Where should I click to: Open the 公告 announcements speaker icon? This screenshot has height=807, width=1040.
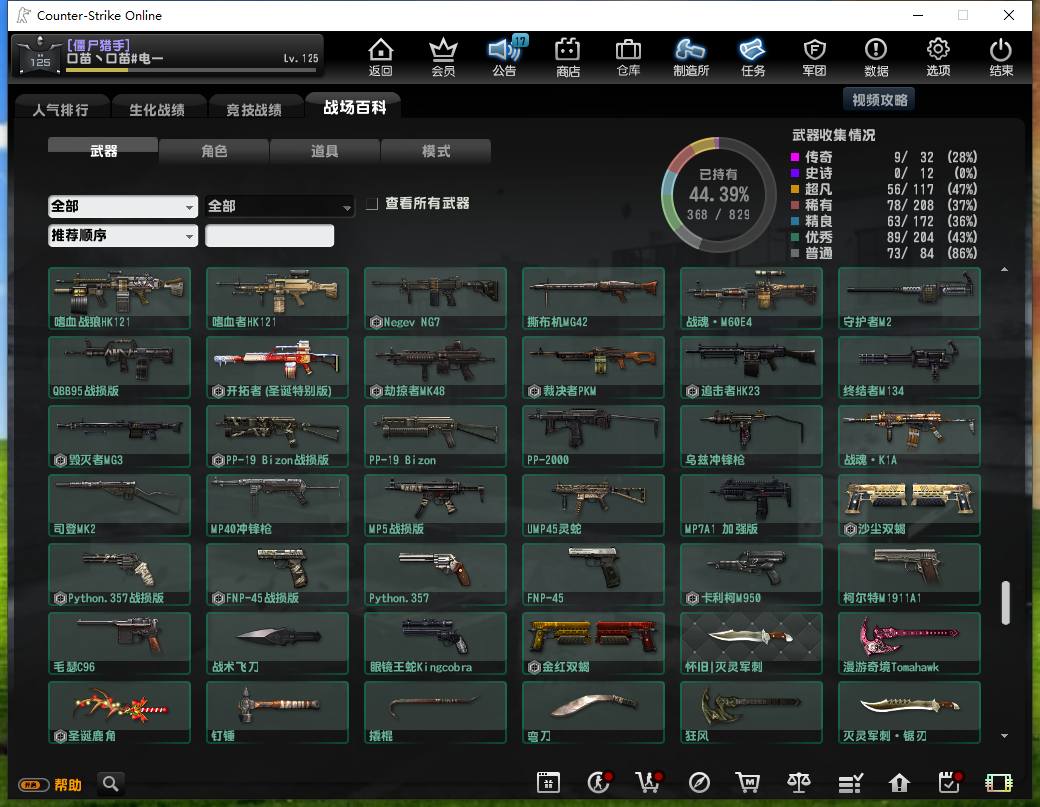pyautogui.click(x=505, y=57)
